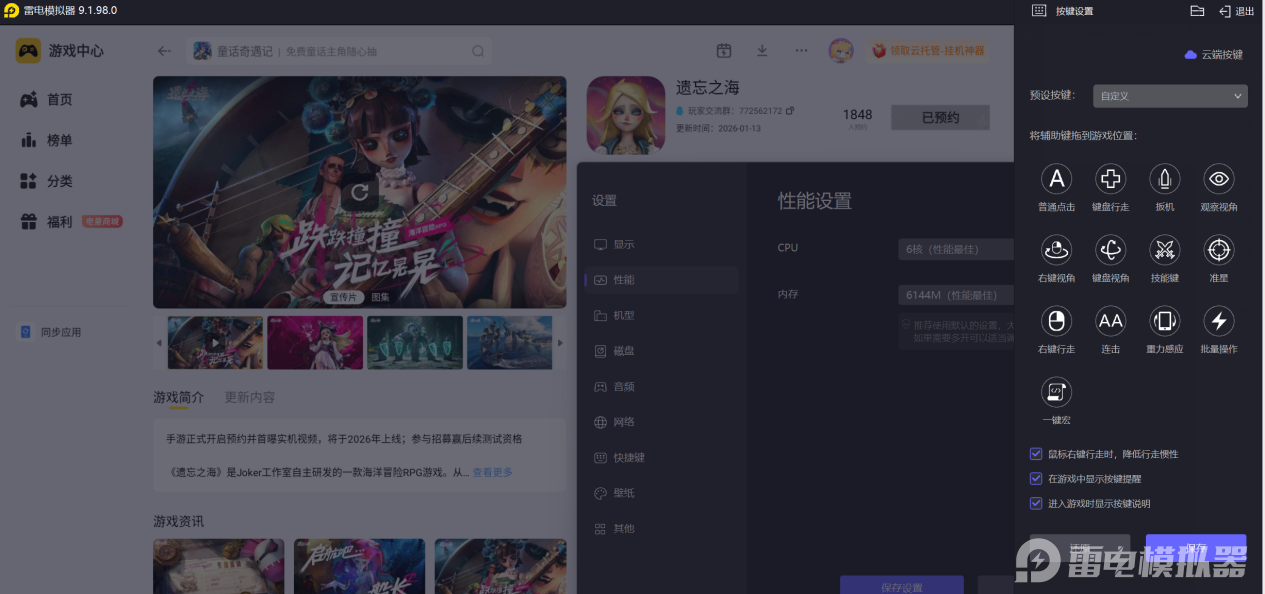Open 首页 in the game center sidebar
This screenshot has width=1265, height=594.
click(47, 100)
